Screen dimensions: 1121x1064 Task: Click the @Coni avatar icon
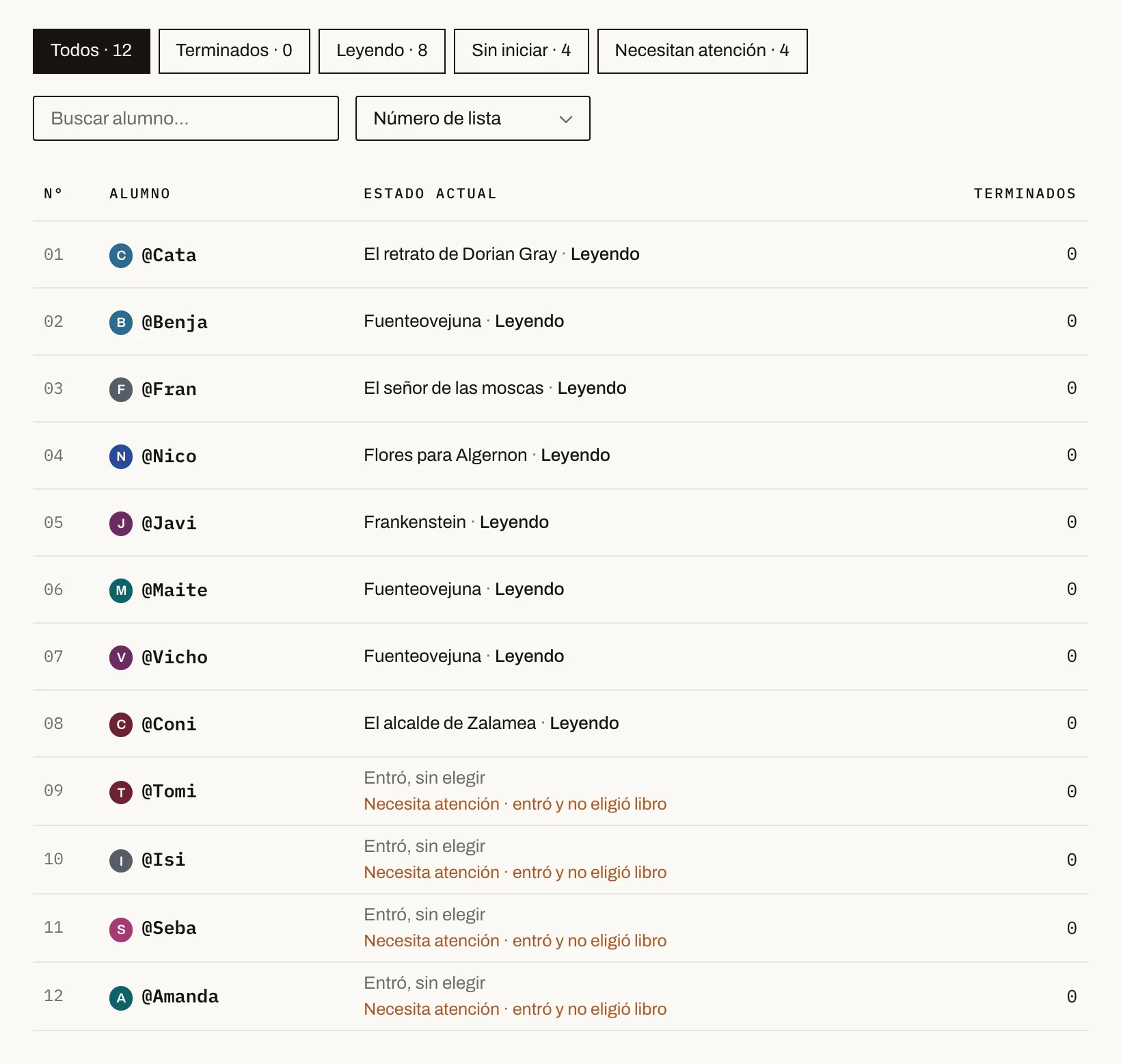[x=121, y=725]
